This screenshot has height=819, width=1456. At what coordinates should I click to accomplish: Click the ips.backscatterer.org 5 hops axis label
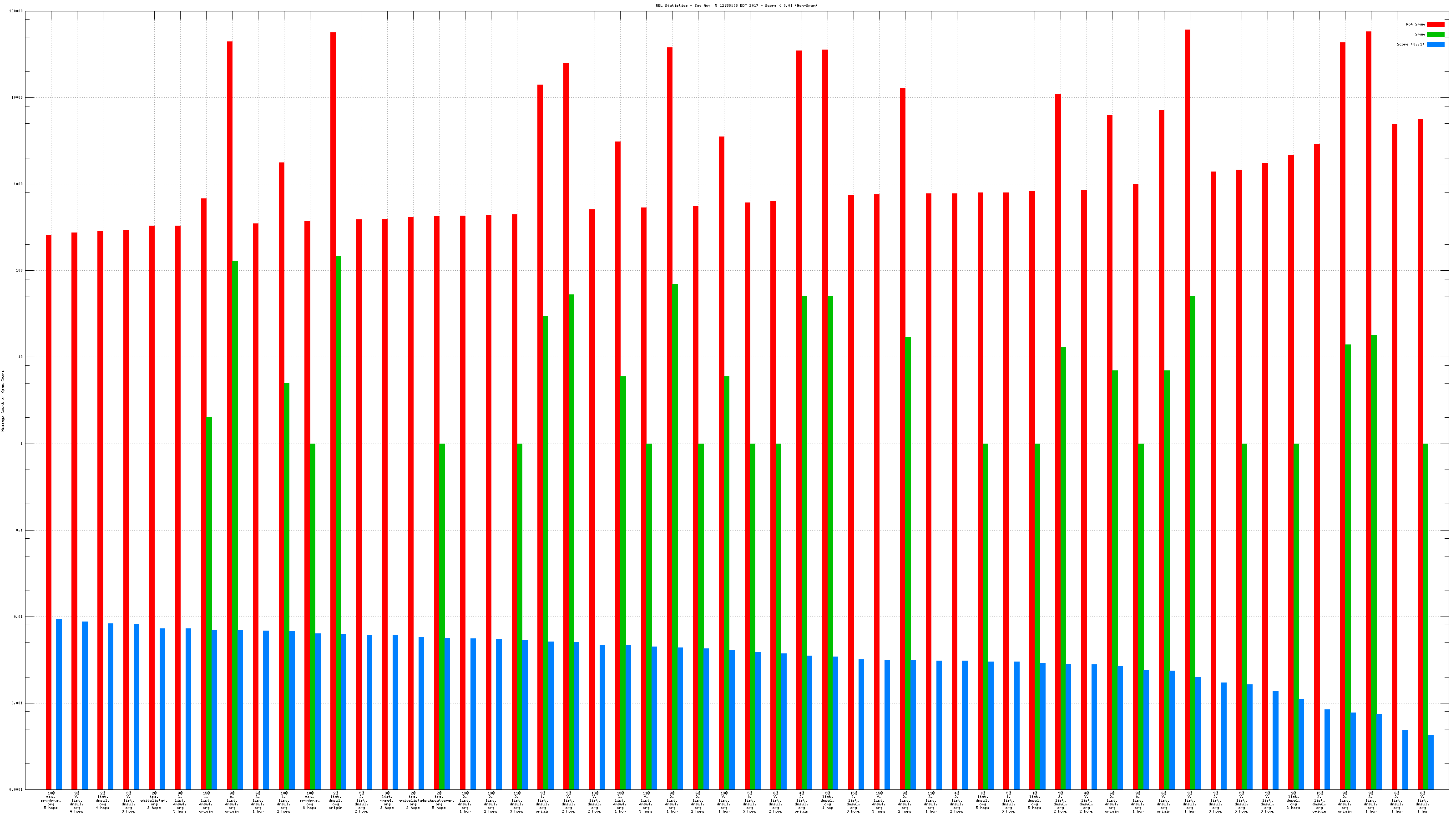439,800
